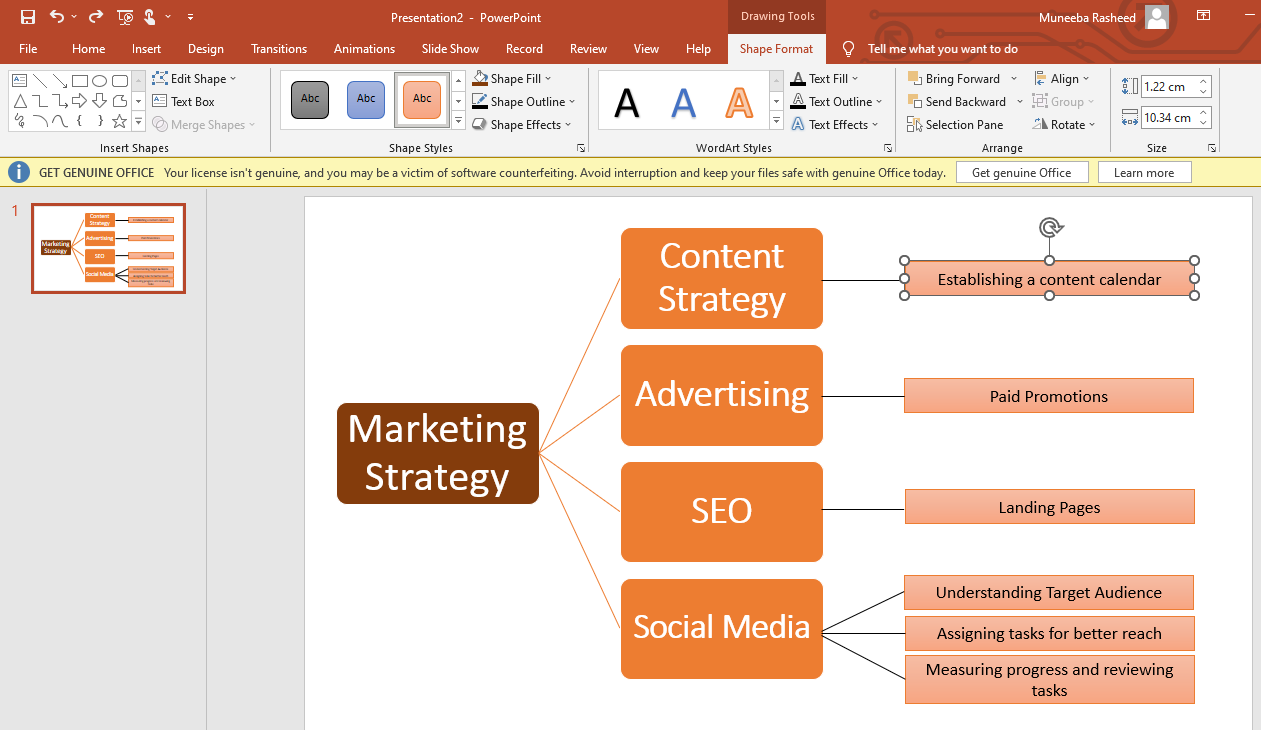
Task: Select the elbow connector shape
Action: pyautogui.click(x=40, y=101)
